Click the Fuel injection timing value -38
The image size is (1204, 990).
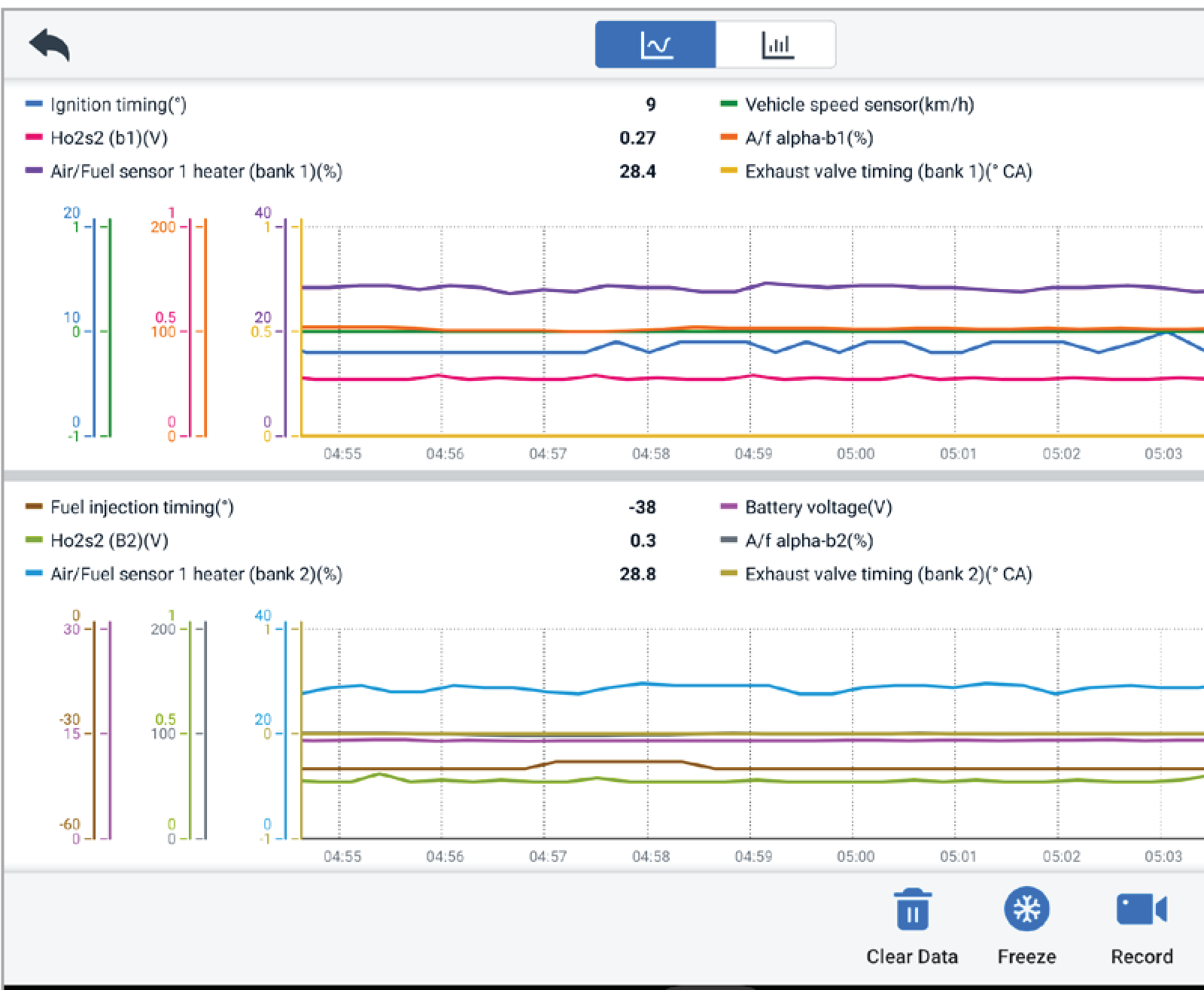point(642,507)
